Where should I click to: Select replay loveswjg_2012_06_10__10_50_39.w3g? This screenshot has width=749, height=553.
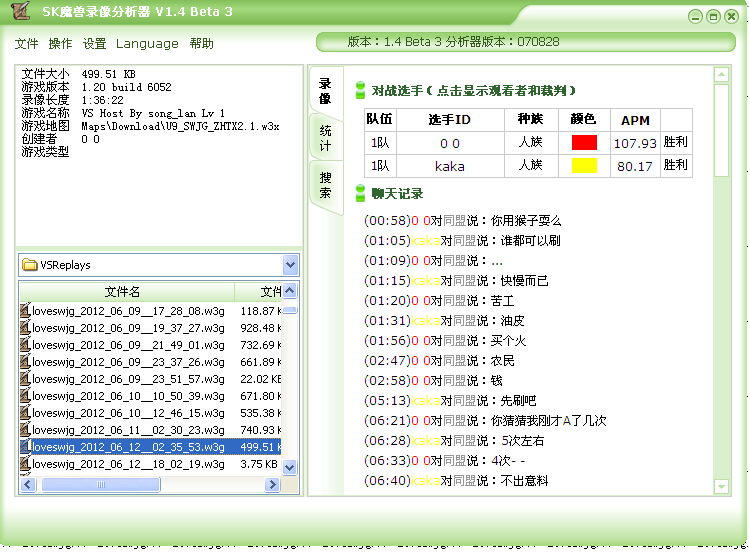pyautogui.click(x=128, y=396)
